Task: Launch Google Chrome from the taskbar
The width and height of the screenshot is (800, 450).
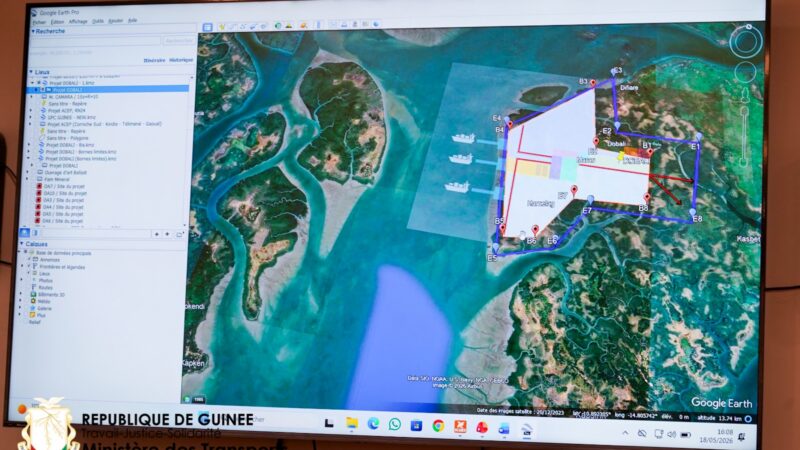Action: 438,425
